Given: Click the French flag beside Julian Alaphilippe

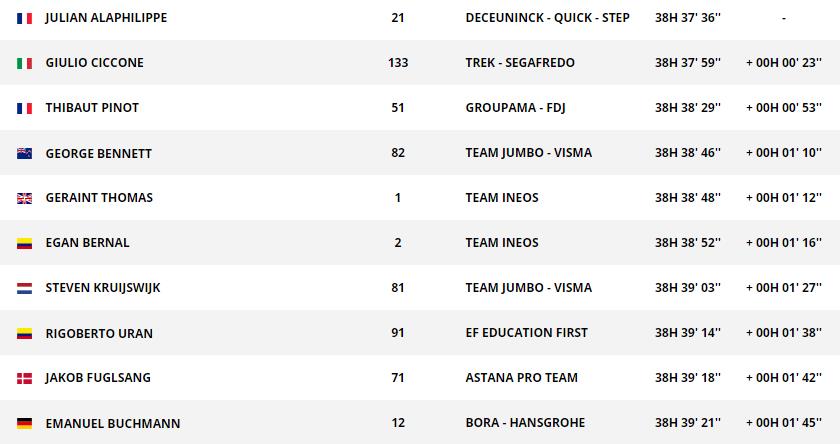Looking at the screenshot, I should point(24,18).
